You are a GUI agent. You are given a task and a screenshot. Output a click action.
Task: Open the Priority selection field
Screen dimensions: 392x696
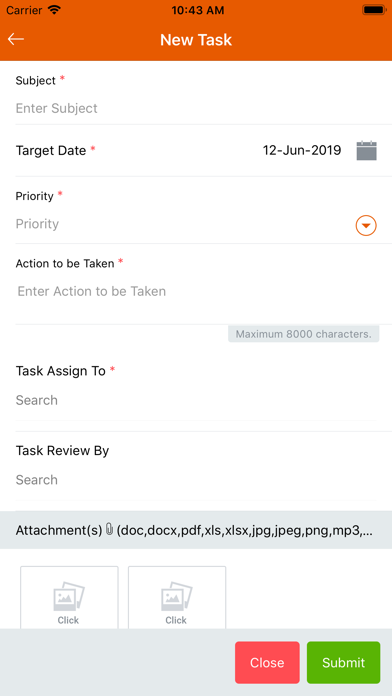click(184, 224)
